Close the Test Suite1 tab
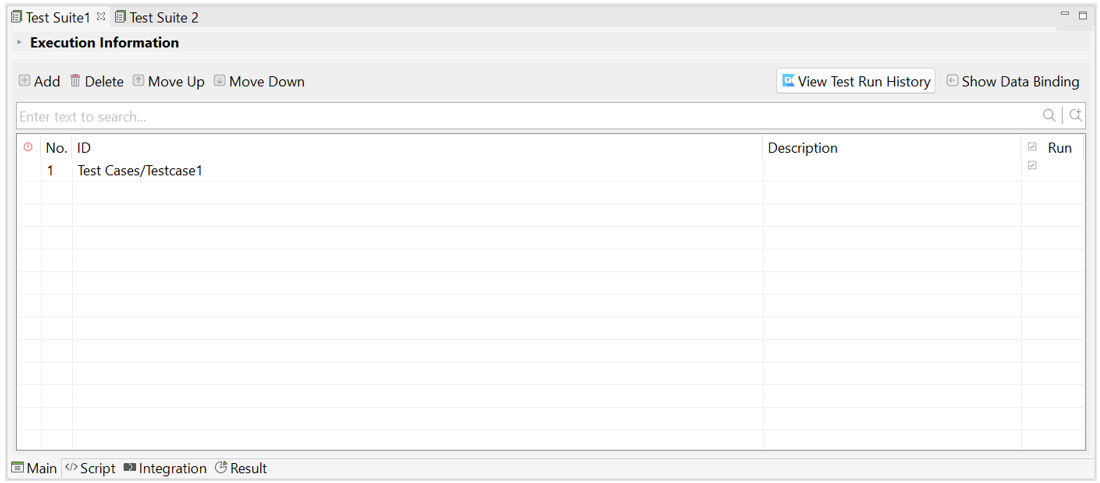The image size is (1100, 483). point(101,17)
